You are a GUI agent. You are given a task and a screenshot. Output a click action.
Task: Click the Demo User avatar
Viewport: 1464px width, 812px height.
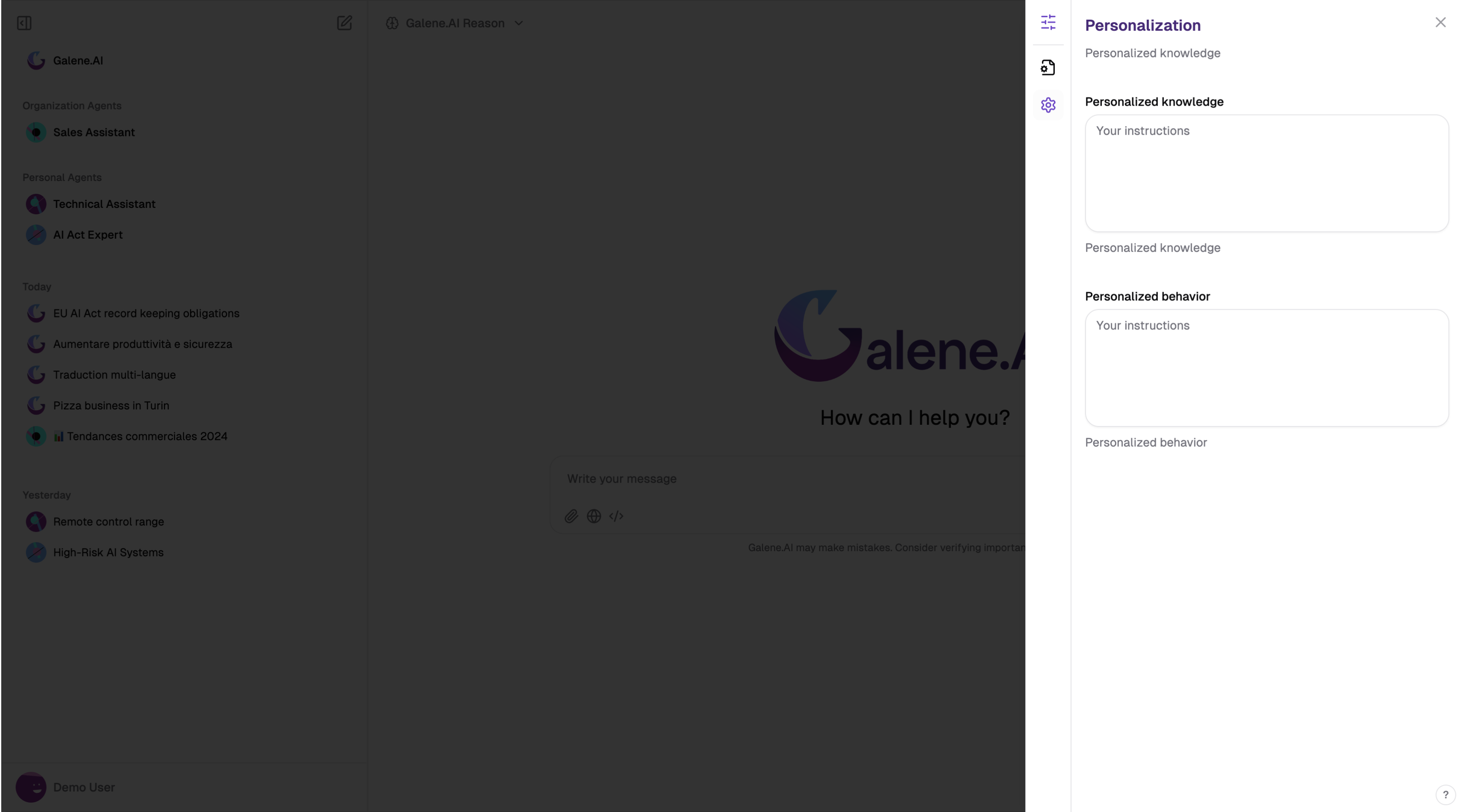31,787
